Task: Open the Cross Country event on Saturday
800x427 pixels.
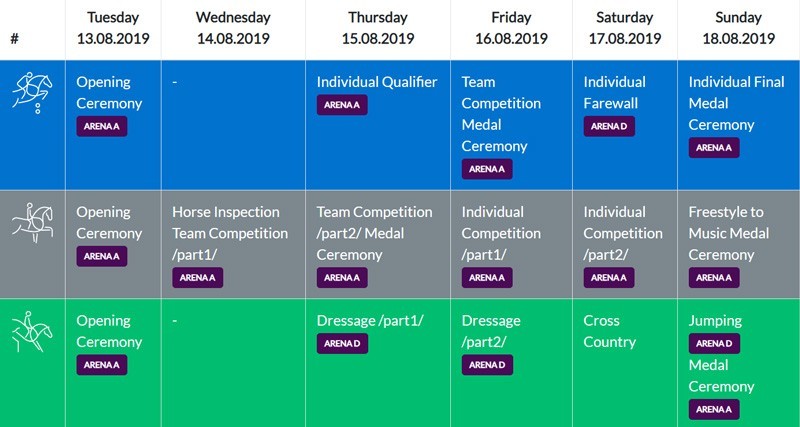Action: click(x=609, y=331)
